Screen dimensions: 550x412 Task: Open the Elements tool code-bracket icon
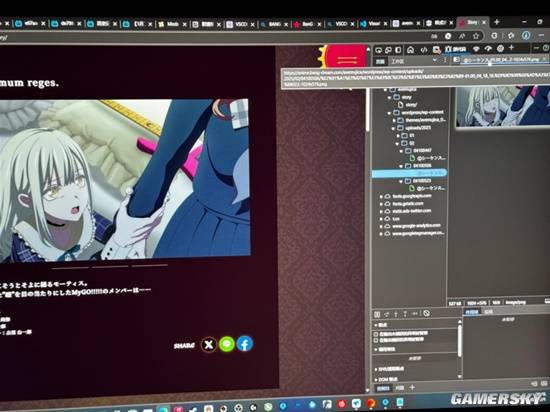424,50
